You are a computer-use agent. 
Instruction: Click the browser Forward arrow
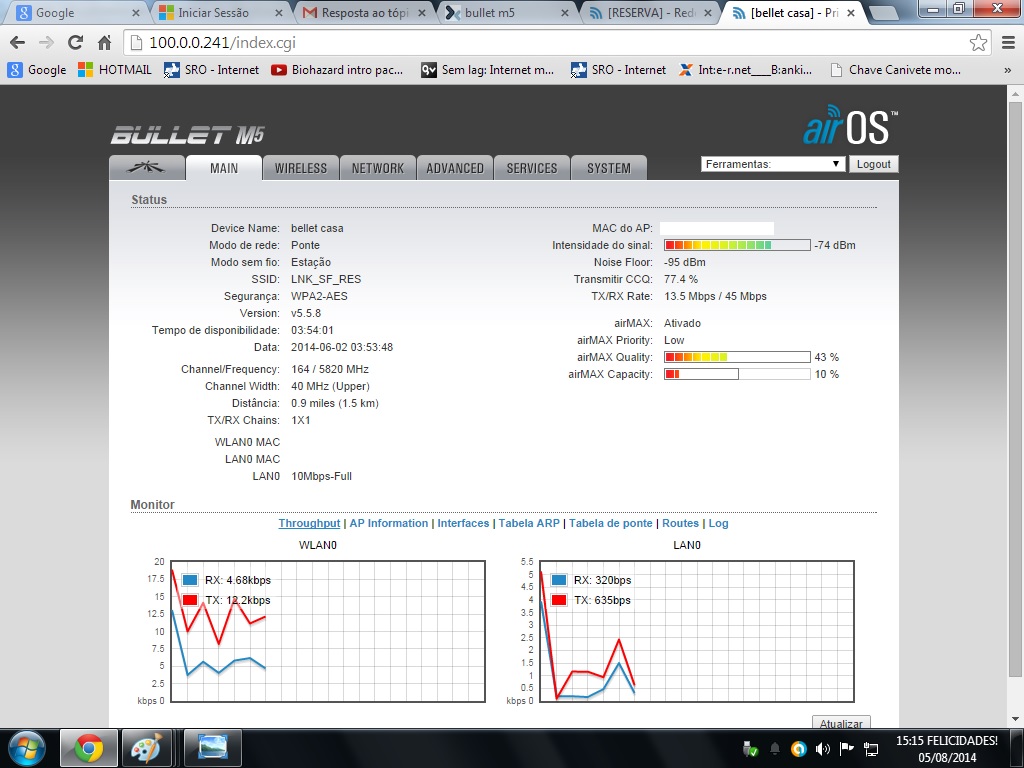point(46,43)
